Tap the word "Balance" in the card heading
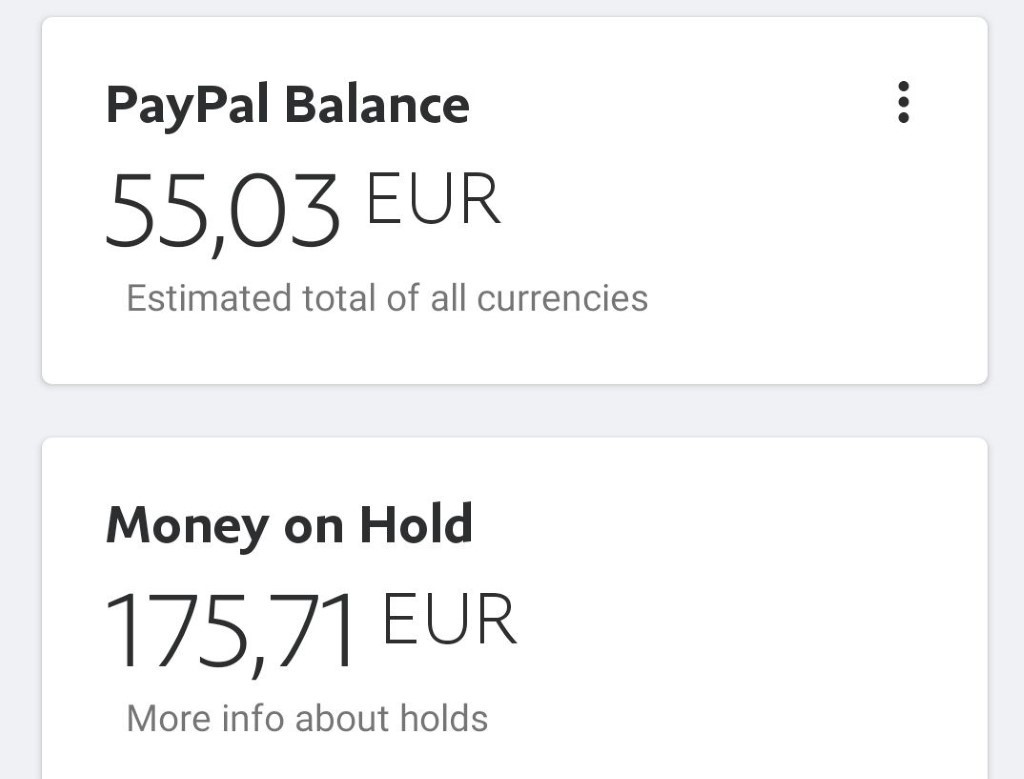This screenshot has width=1024, height=779. click(x=377, y=105)
